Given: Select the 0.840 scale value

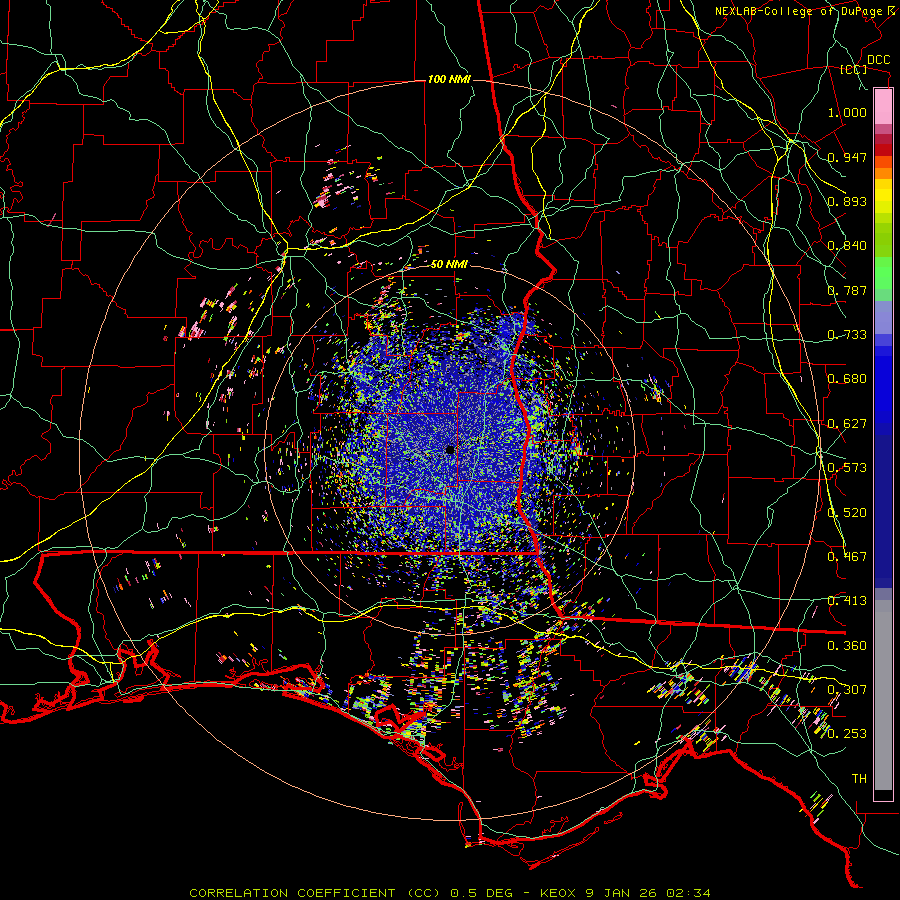Looking at the screenshot, I should 847,246.
